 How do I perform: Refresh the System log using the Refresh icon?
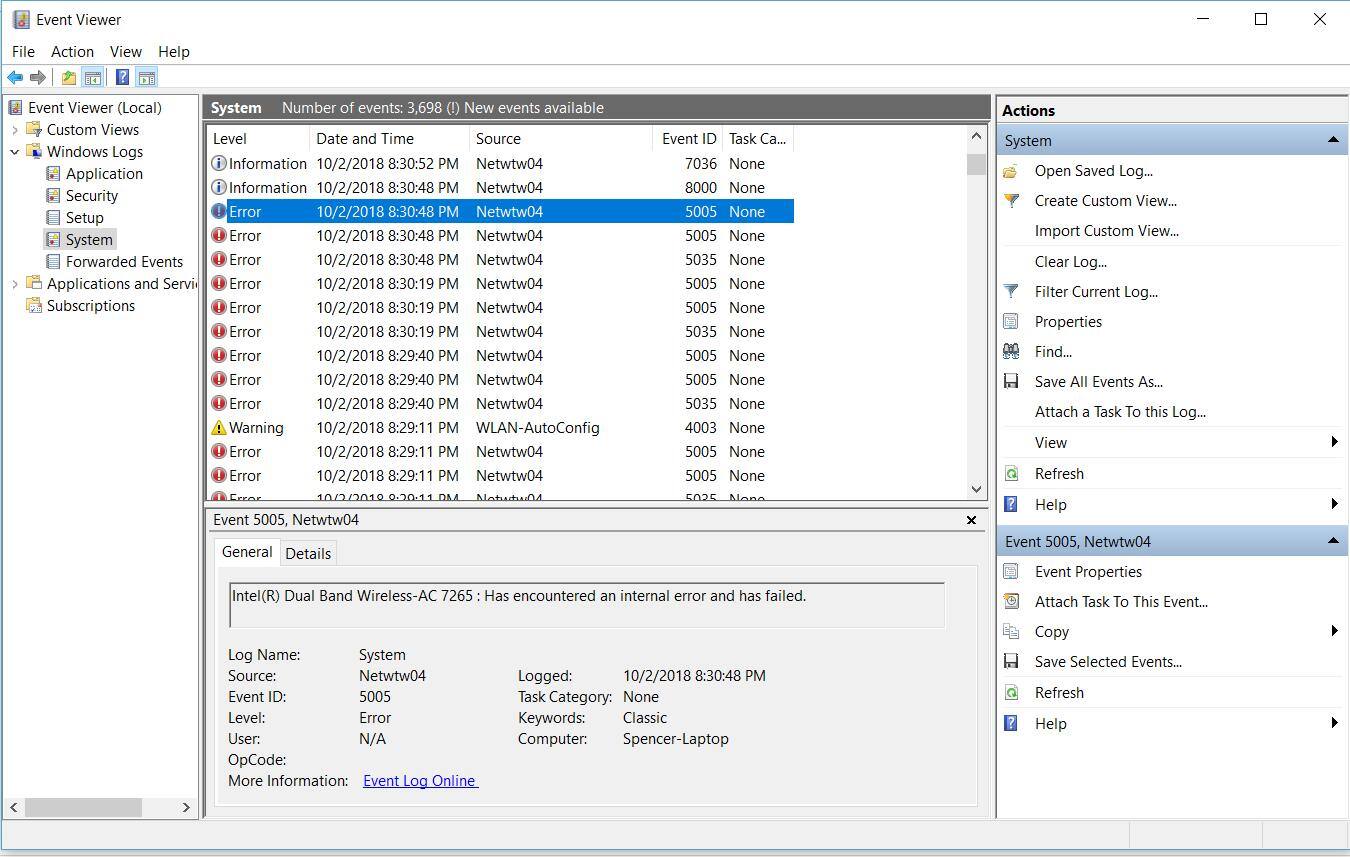point(1012,473)
